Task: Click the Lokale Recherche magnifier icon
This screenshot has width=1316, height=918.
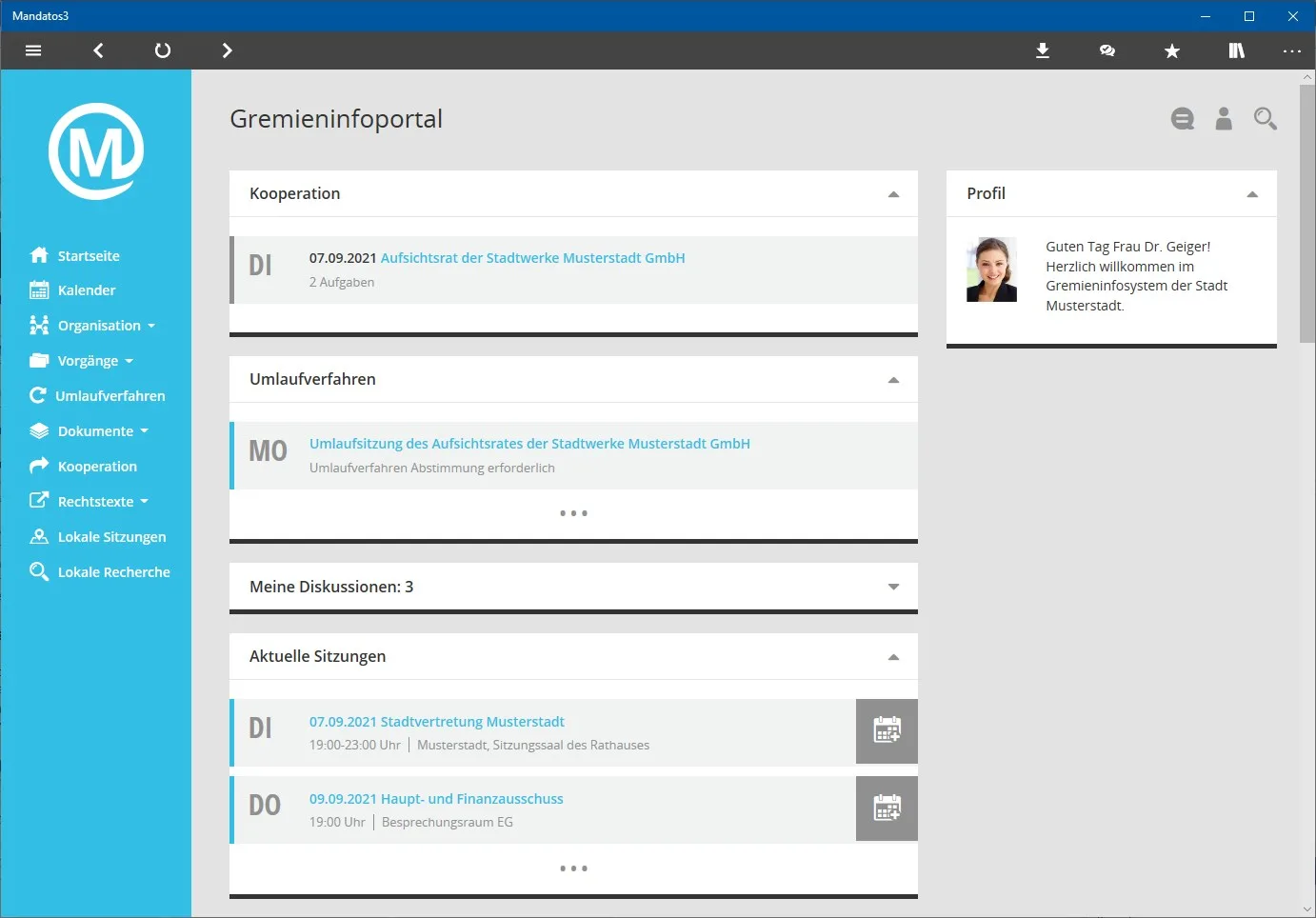Action: pyautogui.click(x=39, y=571)
